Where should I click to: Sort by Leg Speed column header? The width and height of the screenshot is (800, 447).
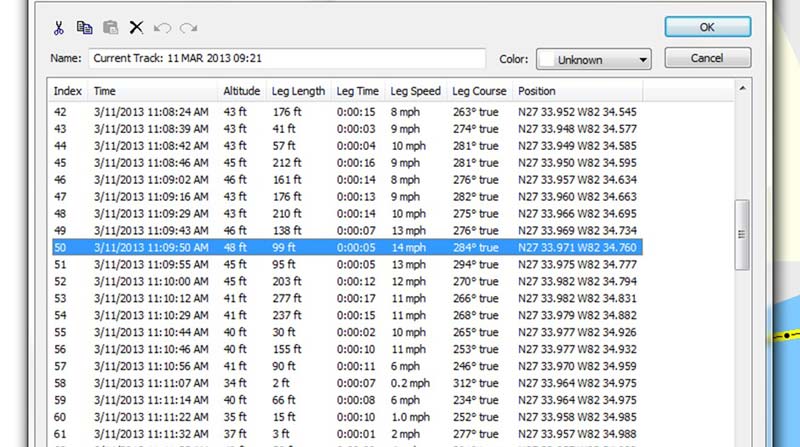[415, 91]
